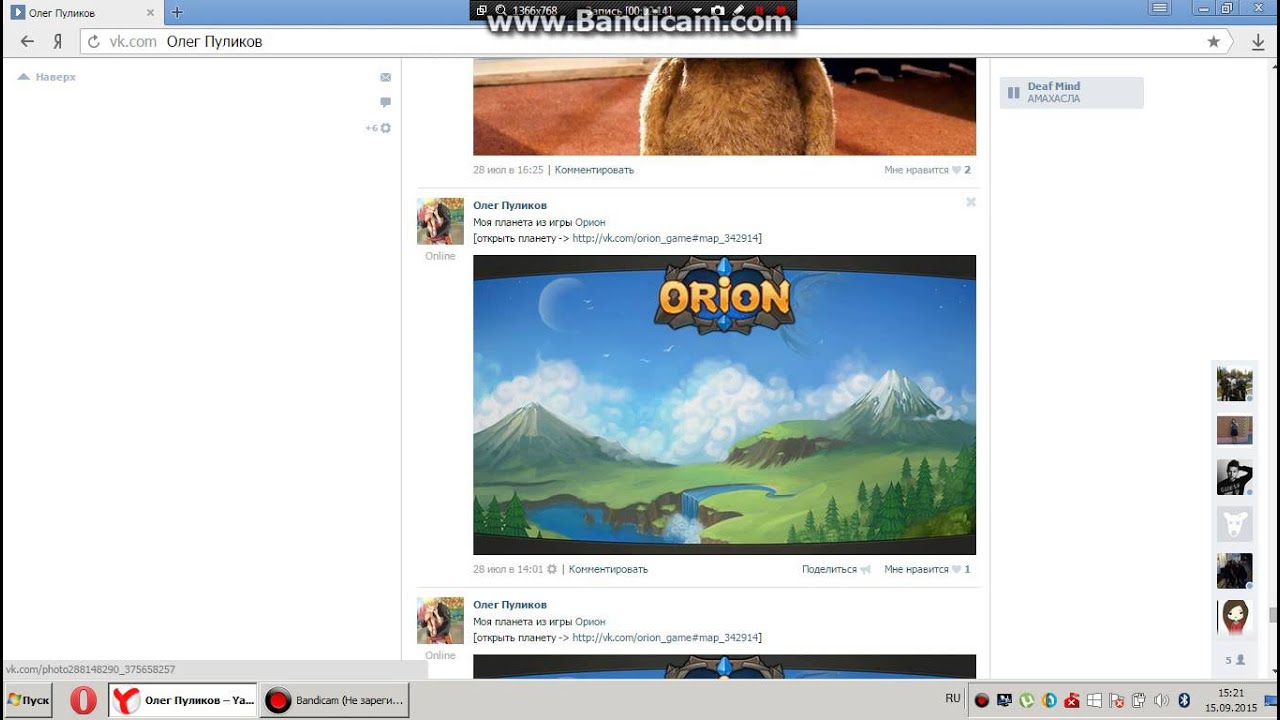
Task: Switch to Bandicam taskbar item
Action: pyautogui.click(x=334, y=700)
